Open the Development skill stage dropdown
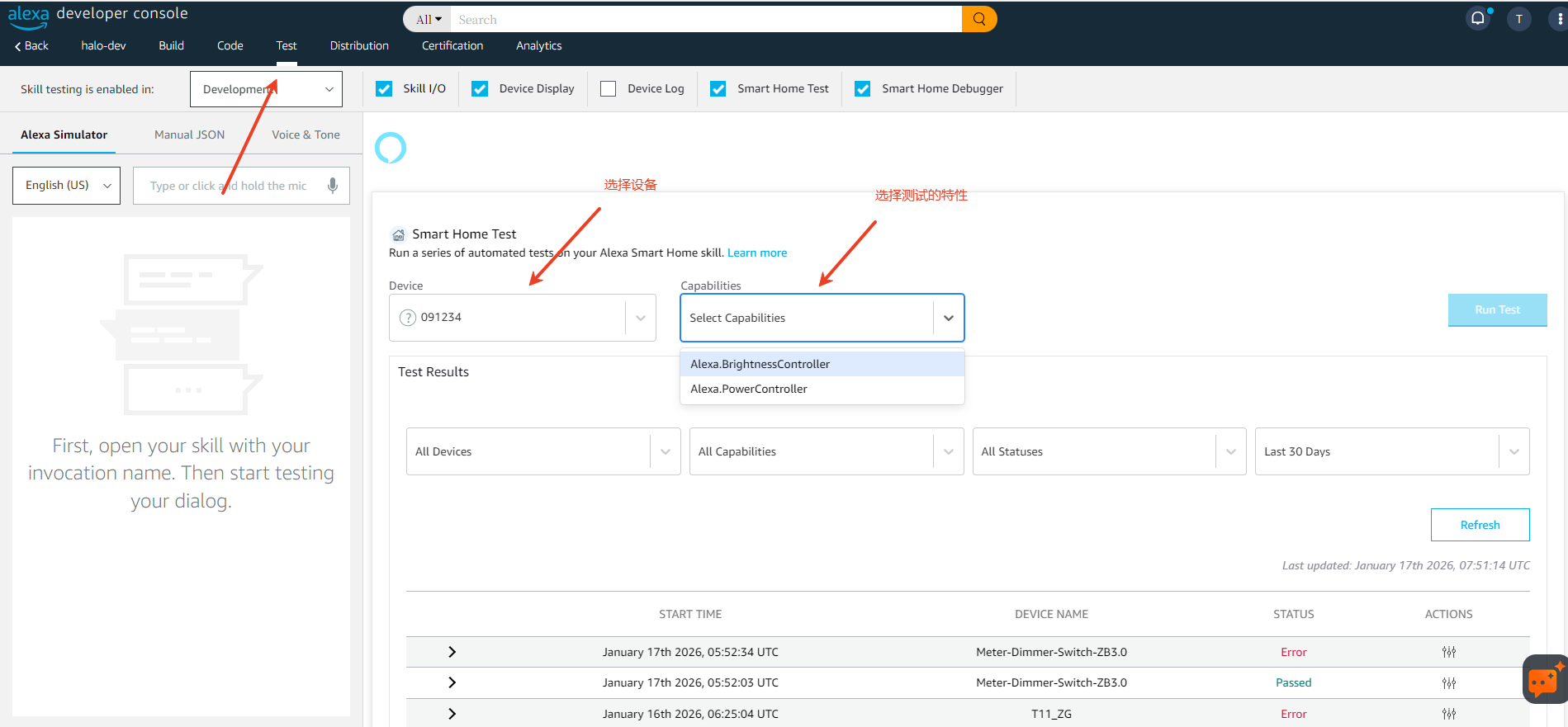Viewport: 1568px width, 727px height. [266, 89]
